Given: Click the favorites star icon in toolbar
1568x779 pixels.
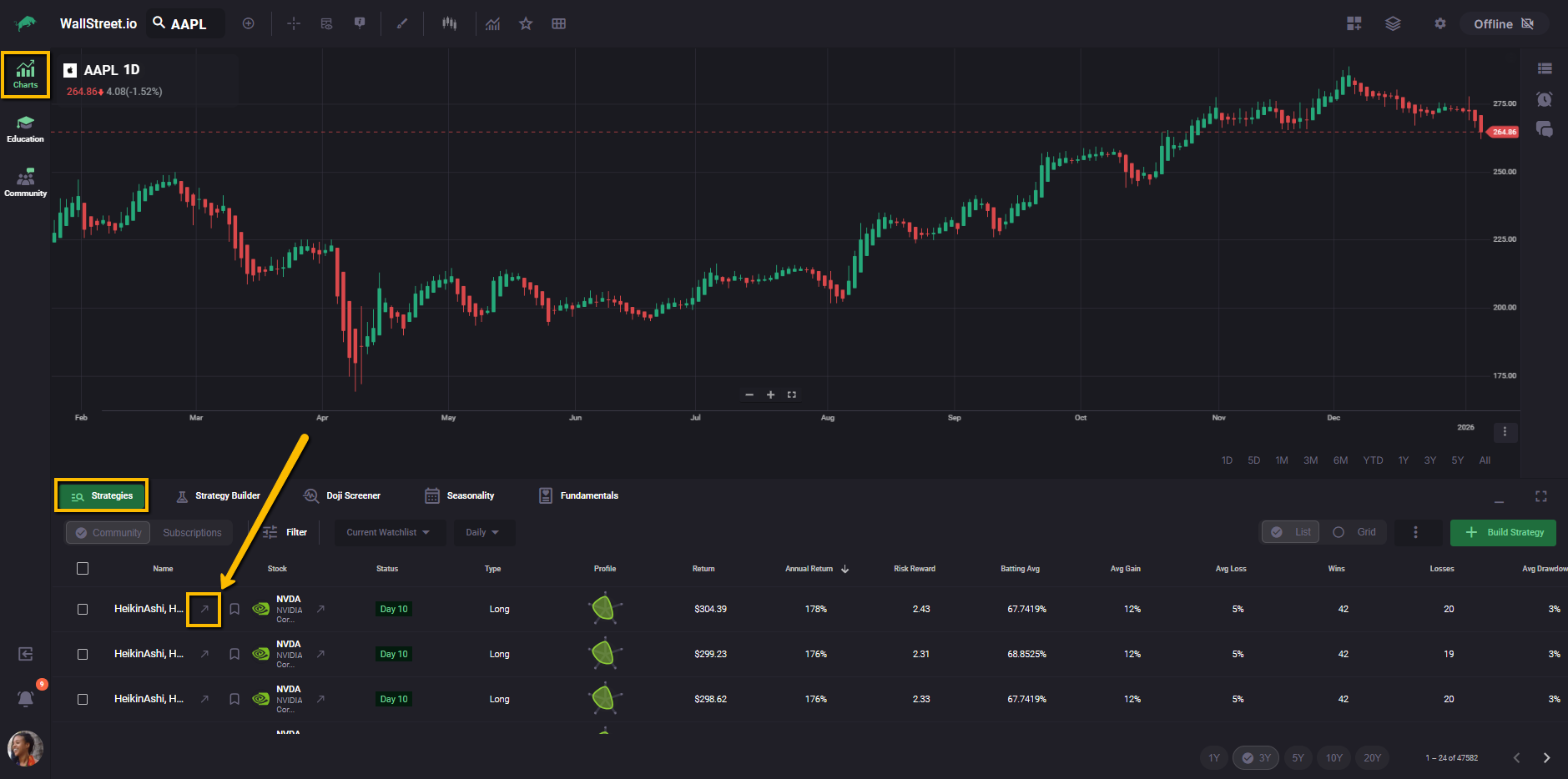Looking at the screenshot, I should [526, 24].
